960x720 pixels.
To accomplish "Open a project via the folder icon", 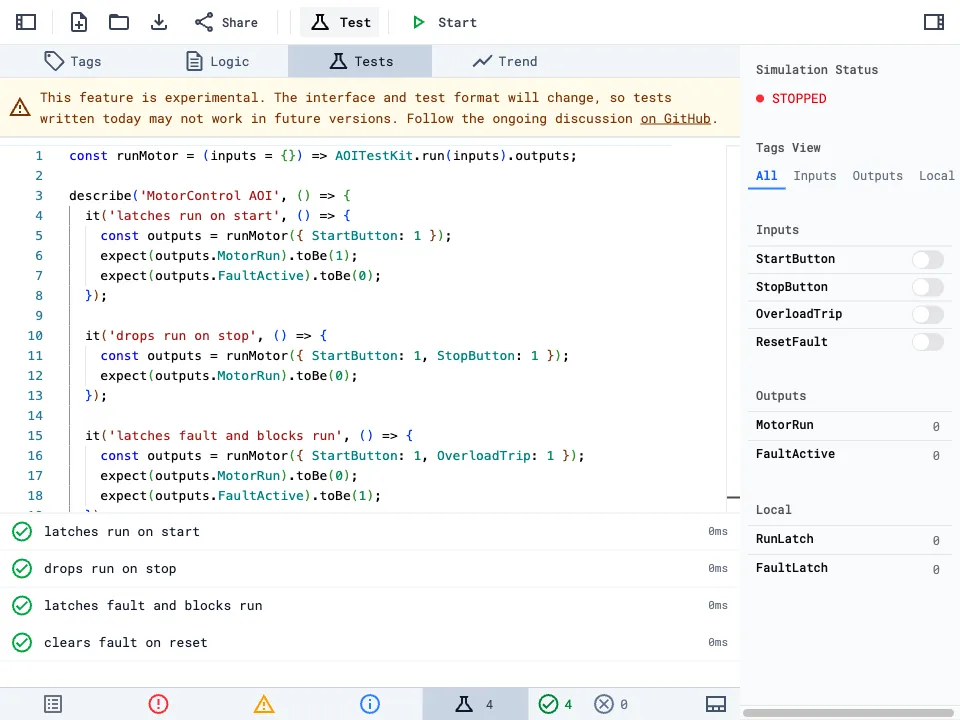I will tap(119, 22).
